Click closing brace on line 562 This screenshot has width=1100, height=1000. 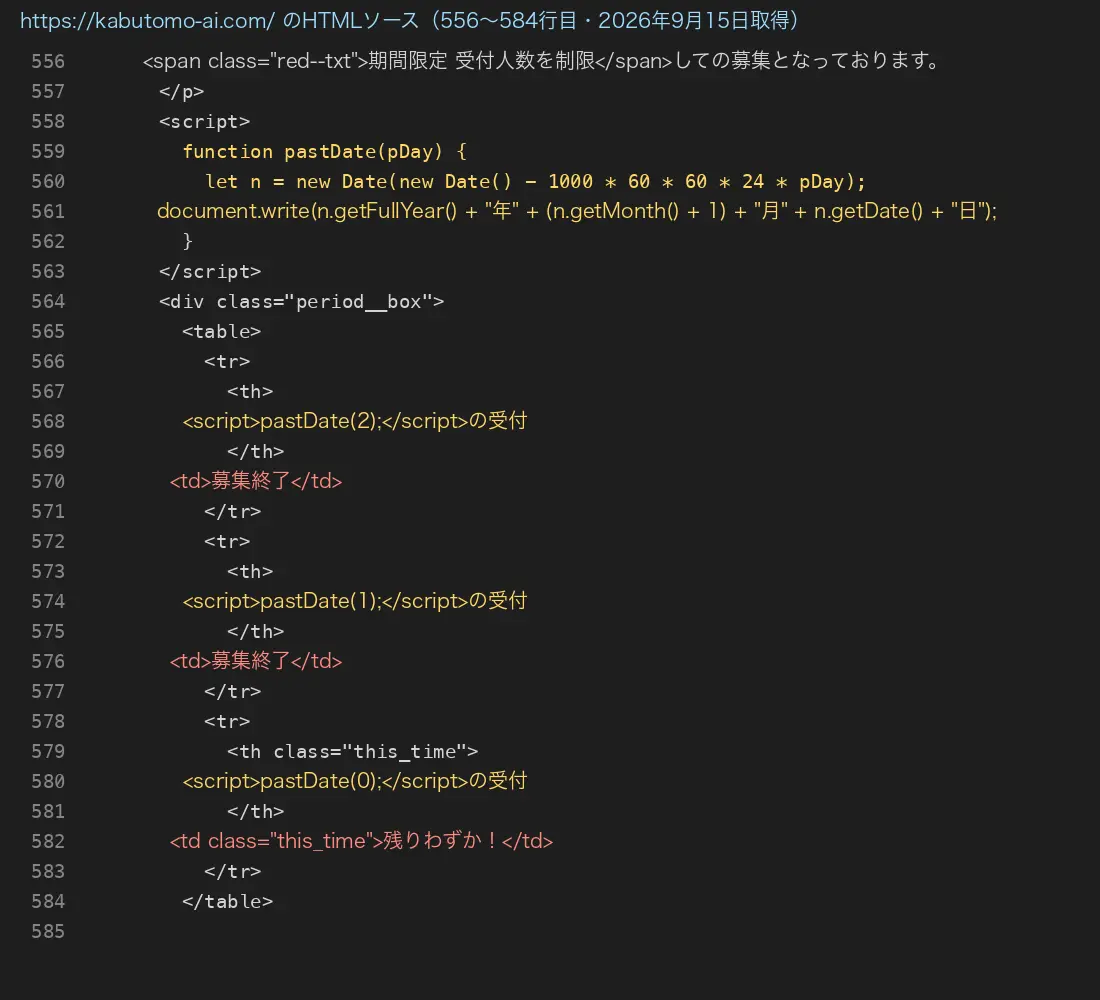pyautogui.click(x=187, y=241)
